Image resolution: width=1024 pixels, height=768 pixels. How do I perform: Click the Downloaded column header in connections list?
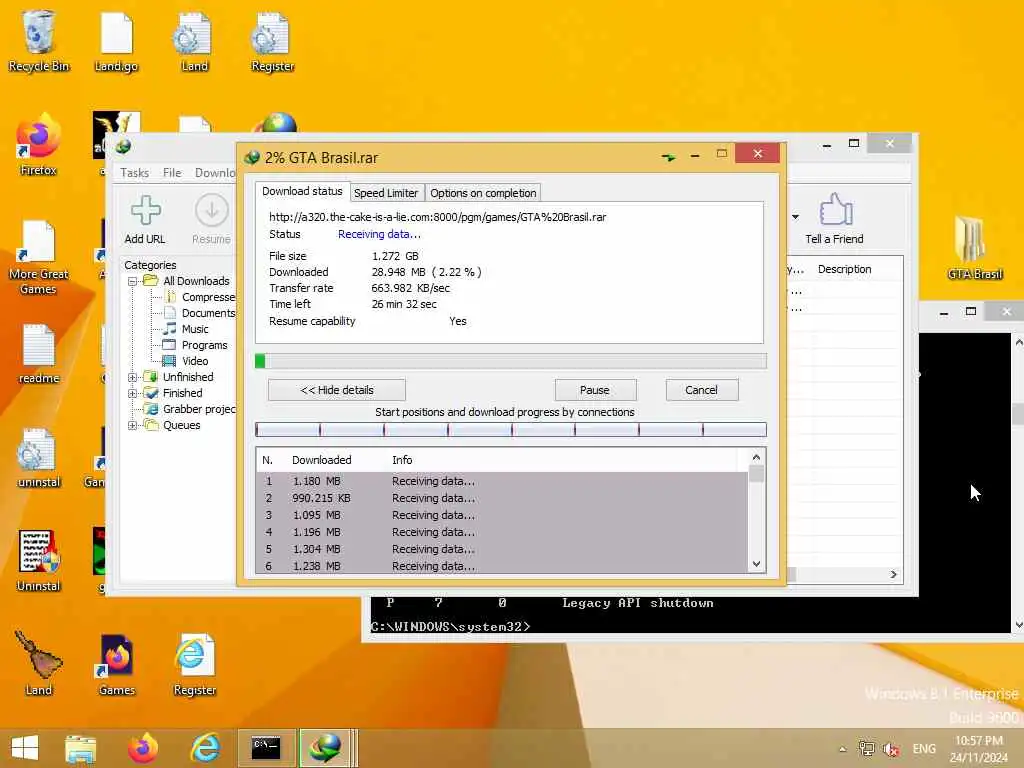point(321,460)
